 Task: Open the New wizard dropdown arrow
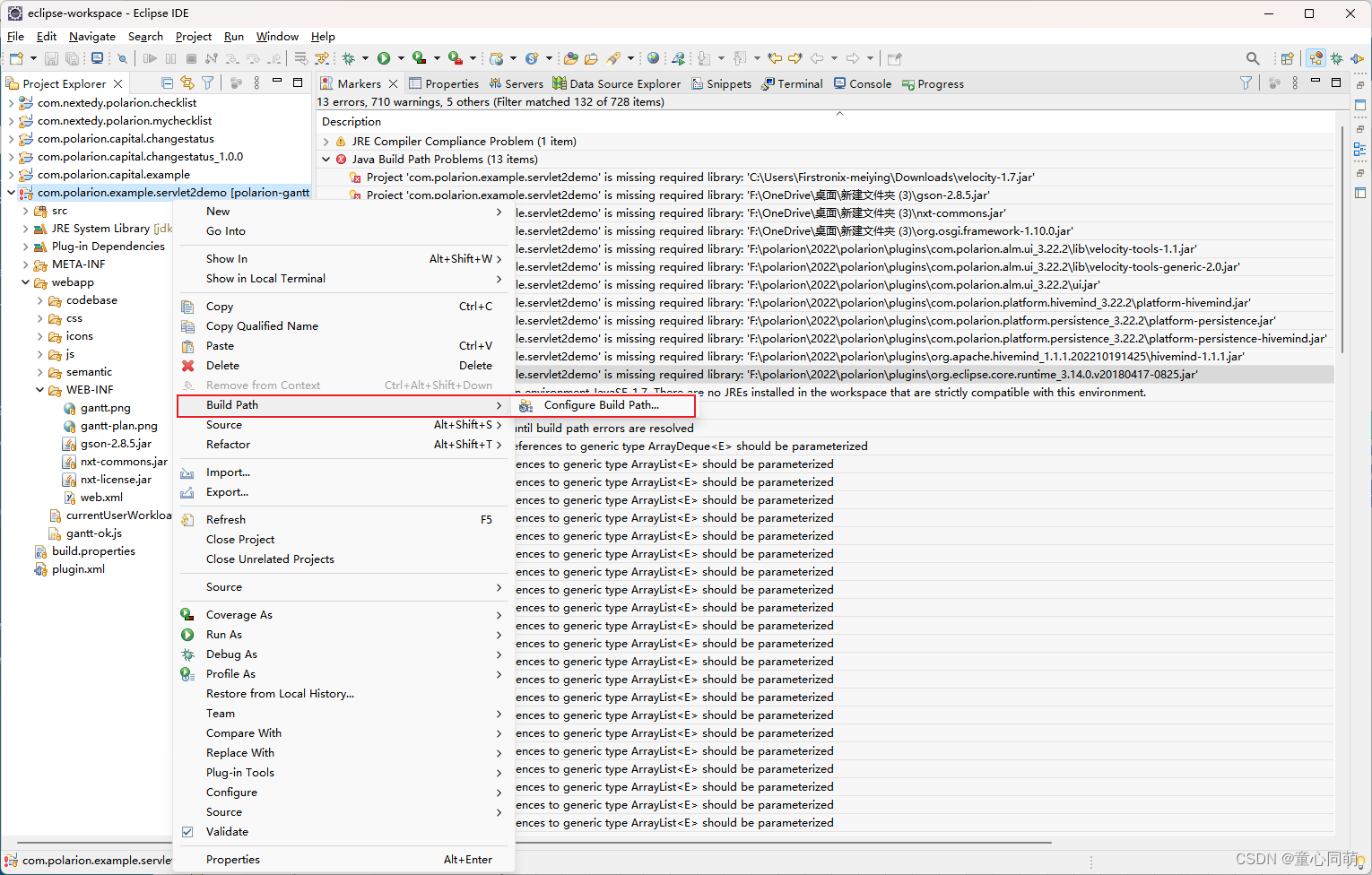click(33, 58)
